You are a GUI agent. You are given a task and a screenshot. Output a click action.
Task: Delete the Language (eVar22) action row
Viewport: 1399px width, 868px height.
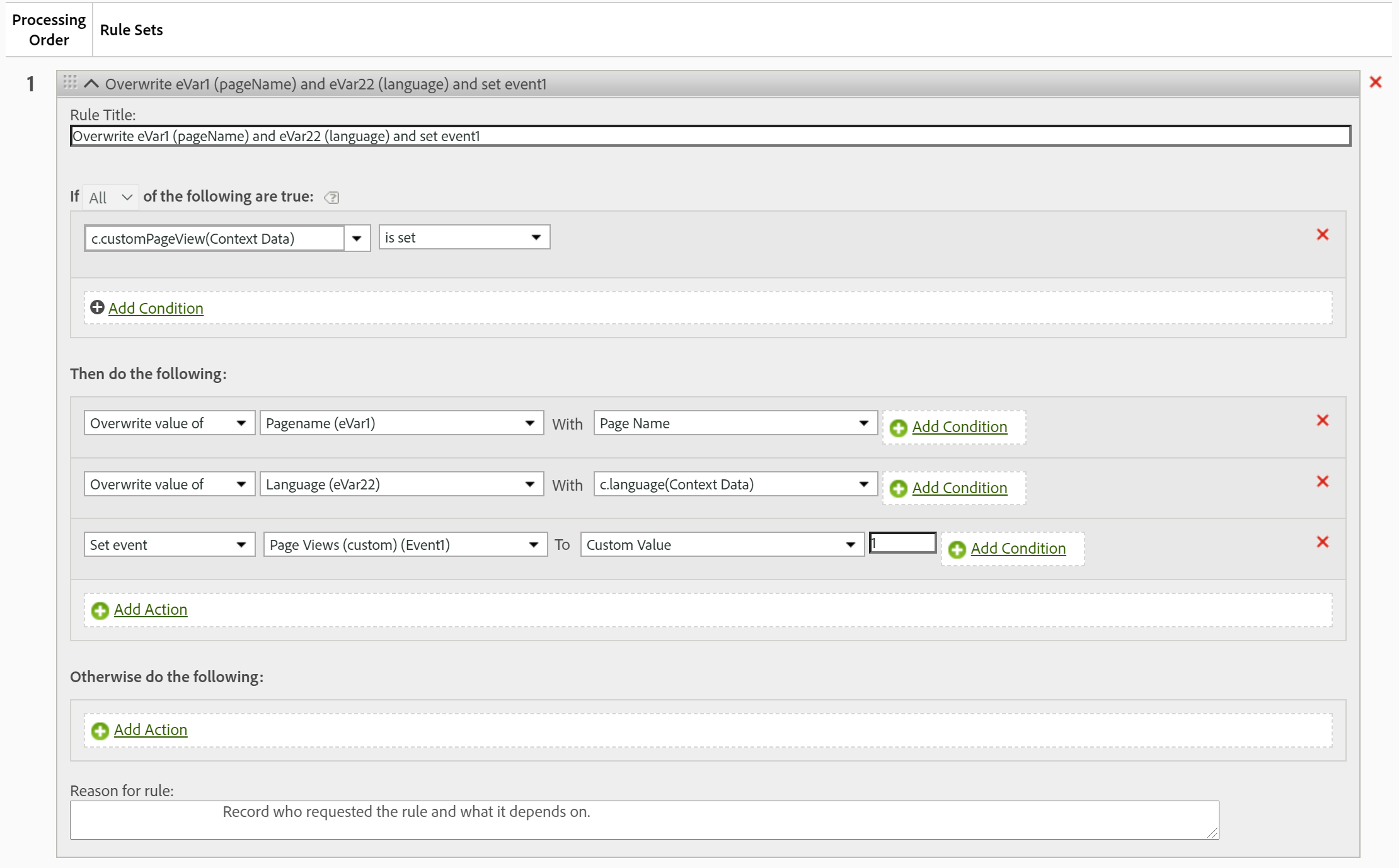1322,482
